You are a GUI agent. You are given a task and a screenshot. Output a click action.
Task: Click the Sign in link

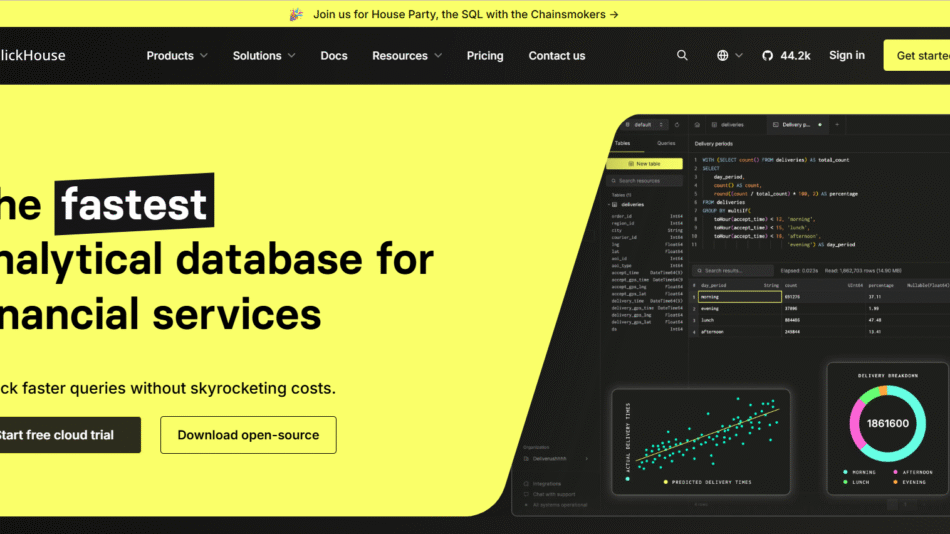point(846,56)
